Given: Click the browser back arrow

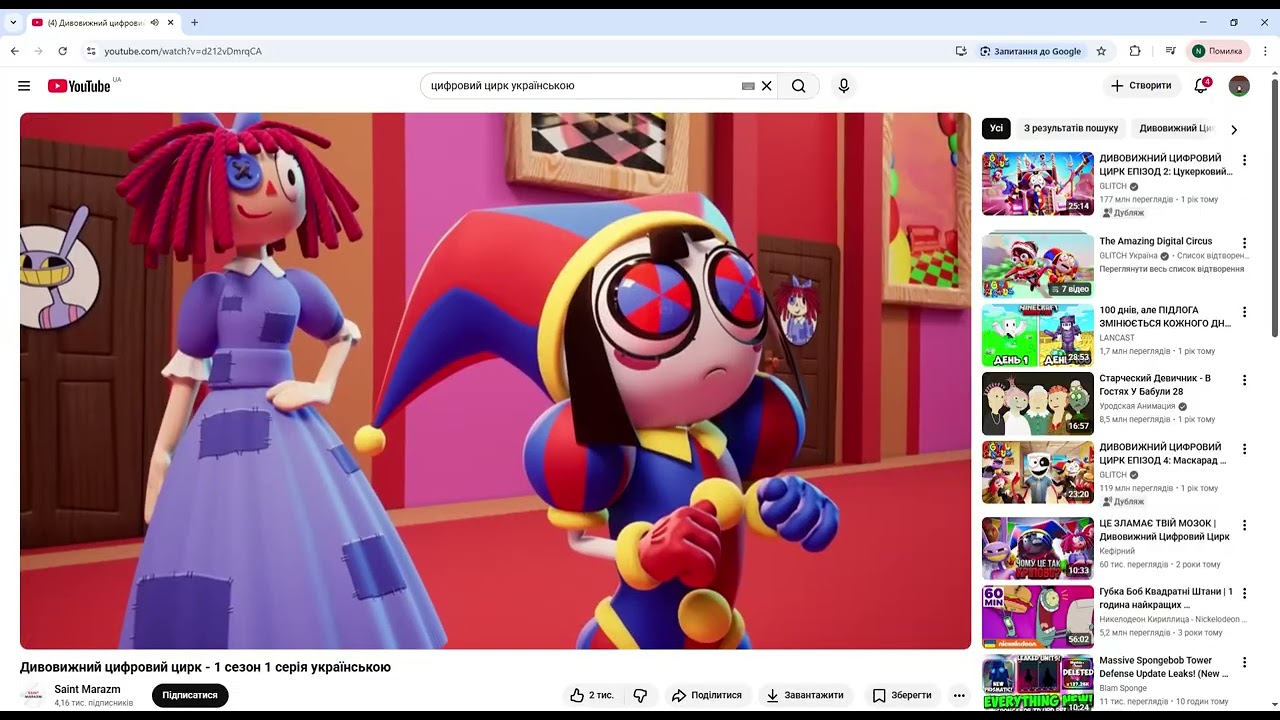Looking at the screenshot, I should coord(15,51).
